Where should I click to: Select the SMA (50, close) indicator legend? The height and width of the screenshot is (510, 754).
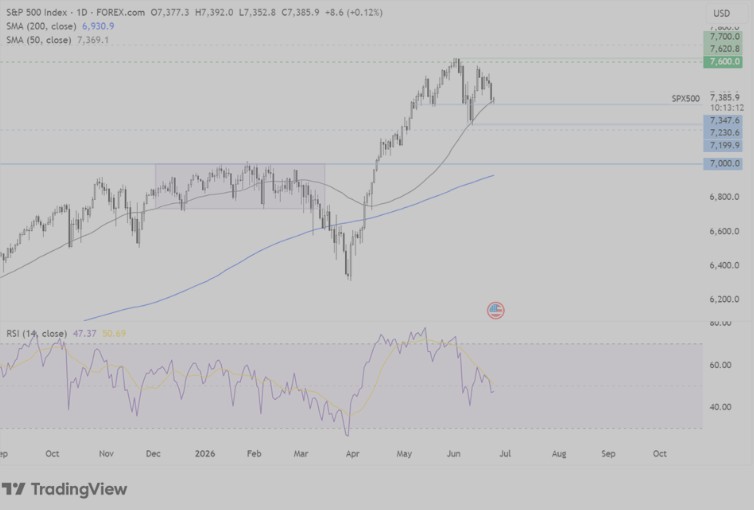57,40
